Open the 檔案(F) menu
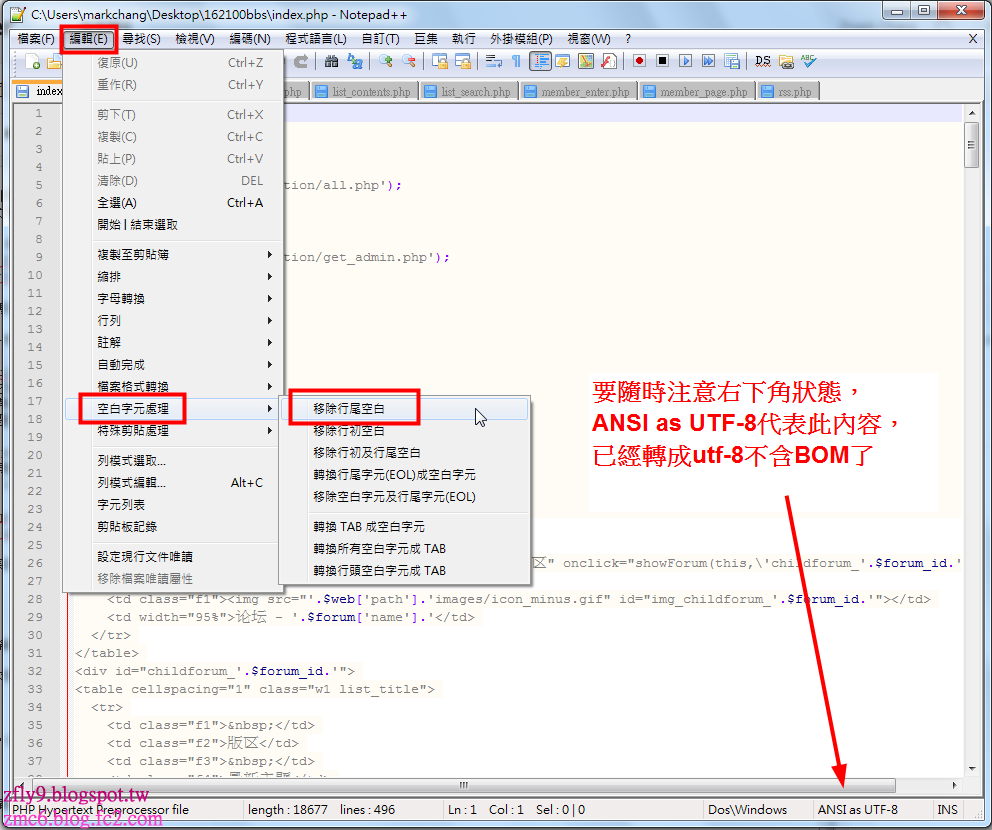The height and width of the screenshot is (830, 992). point(35,39)
